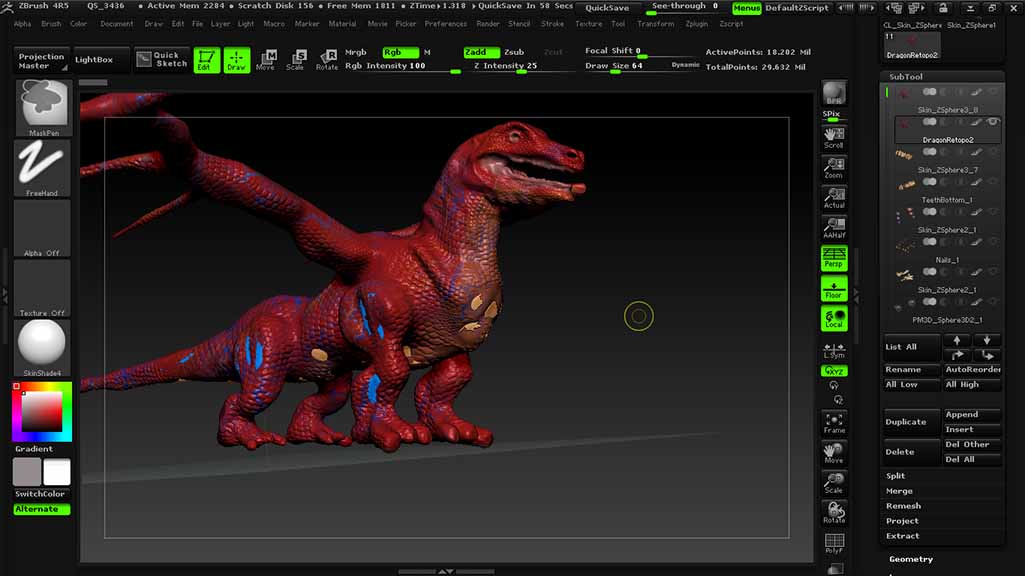Click the Scale view icon in right shelf
The width and height of the screenshot is (1025, 576).
(834, 483)
